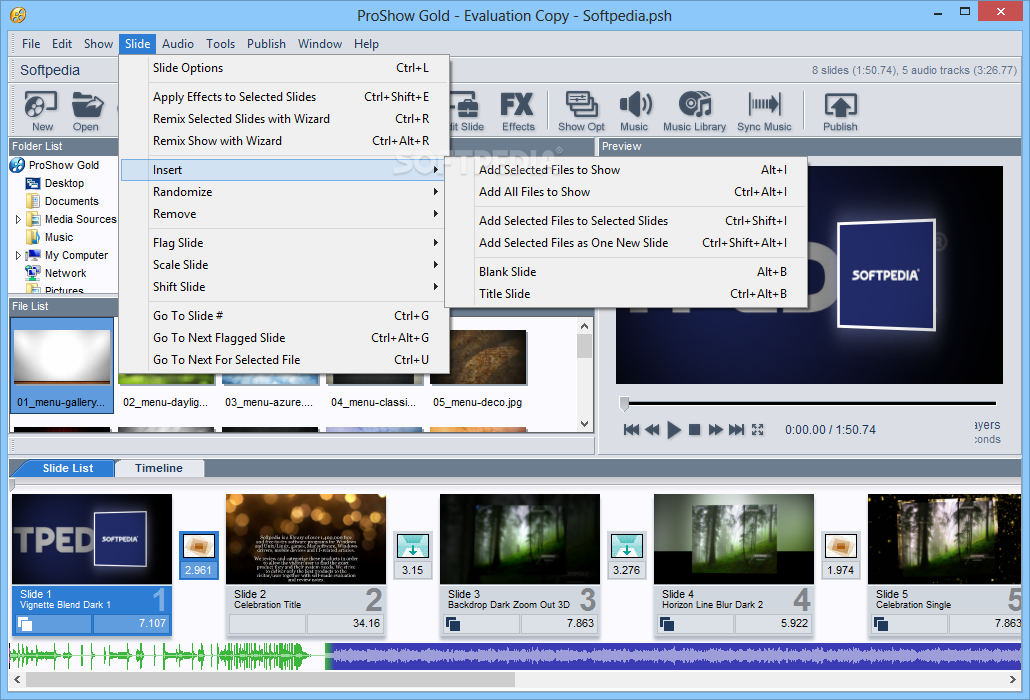
Task: Open the Tools menu
Action: point(220,44)
